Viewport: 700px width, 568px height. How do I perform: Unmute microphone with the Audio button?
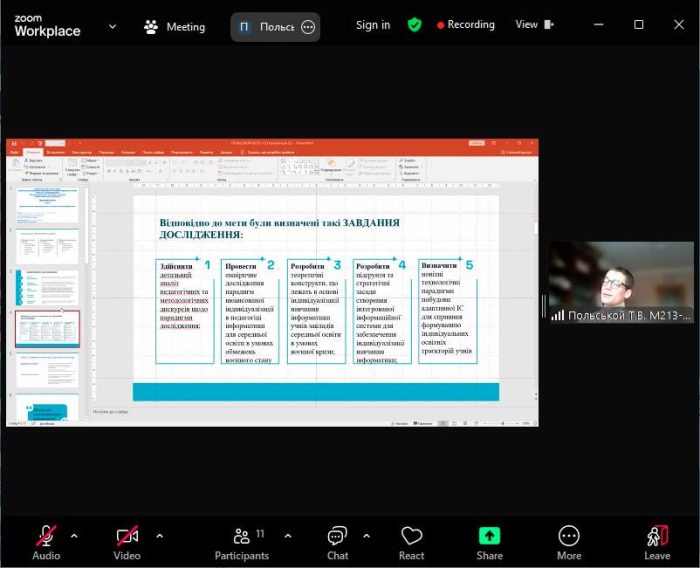click(x=46, y=541)
